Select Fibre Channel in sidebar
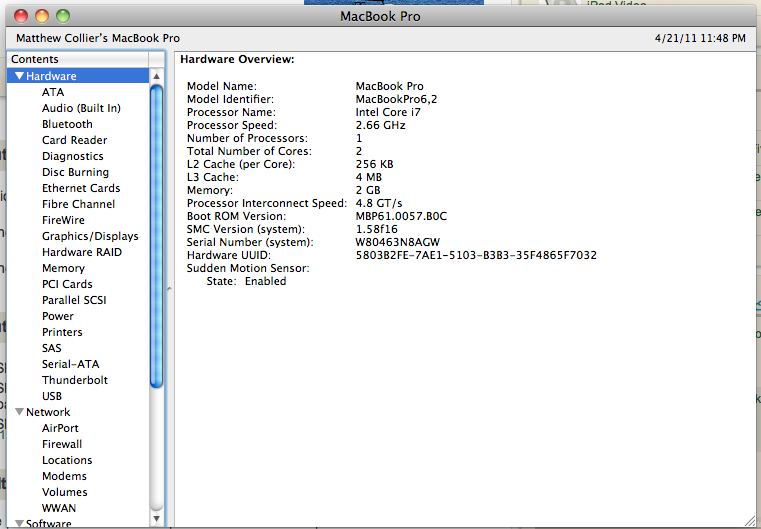 coord(78,204)
